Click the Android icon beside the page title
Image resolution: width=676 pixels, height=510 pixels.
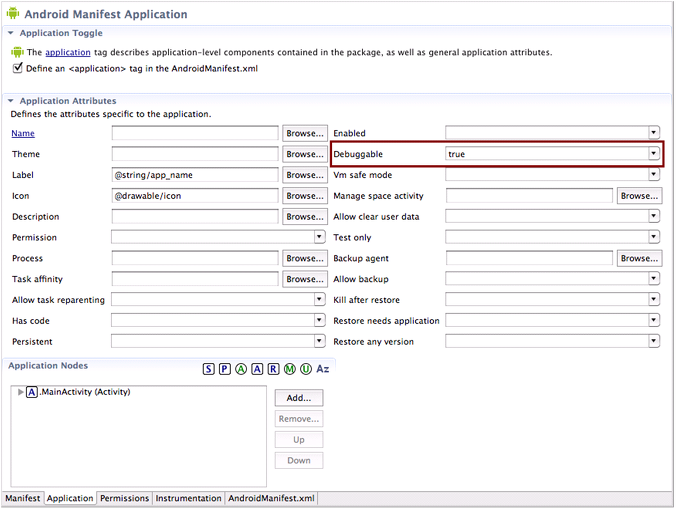click(x=13, y=13)
